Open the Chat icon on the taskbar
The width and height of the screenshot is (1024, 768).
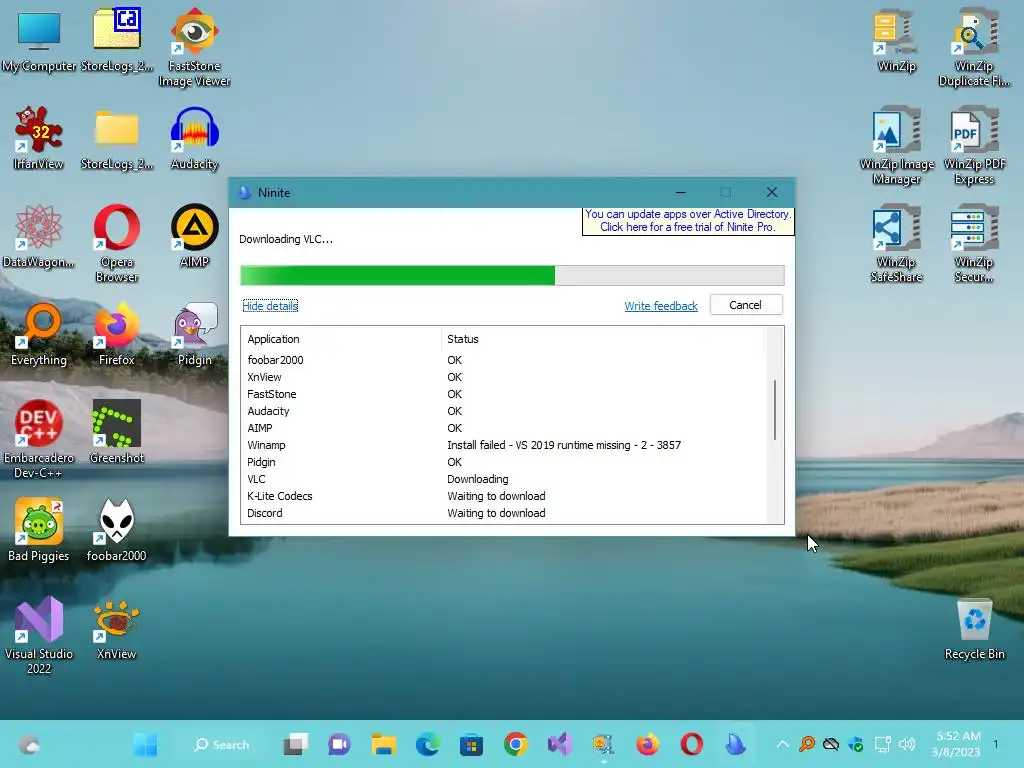339,744
